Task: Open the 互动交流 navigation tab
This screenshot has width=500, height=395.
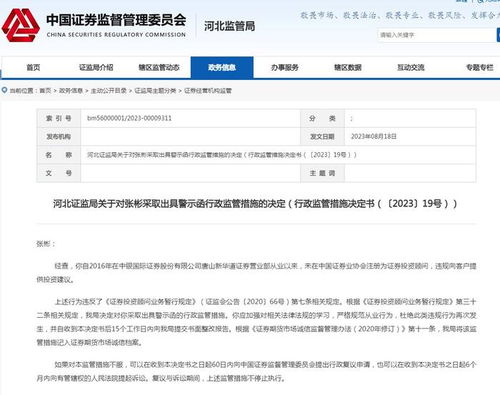Action: point(411,68)
